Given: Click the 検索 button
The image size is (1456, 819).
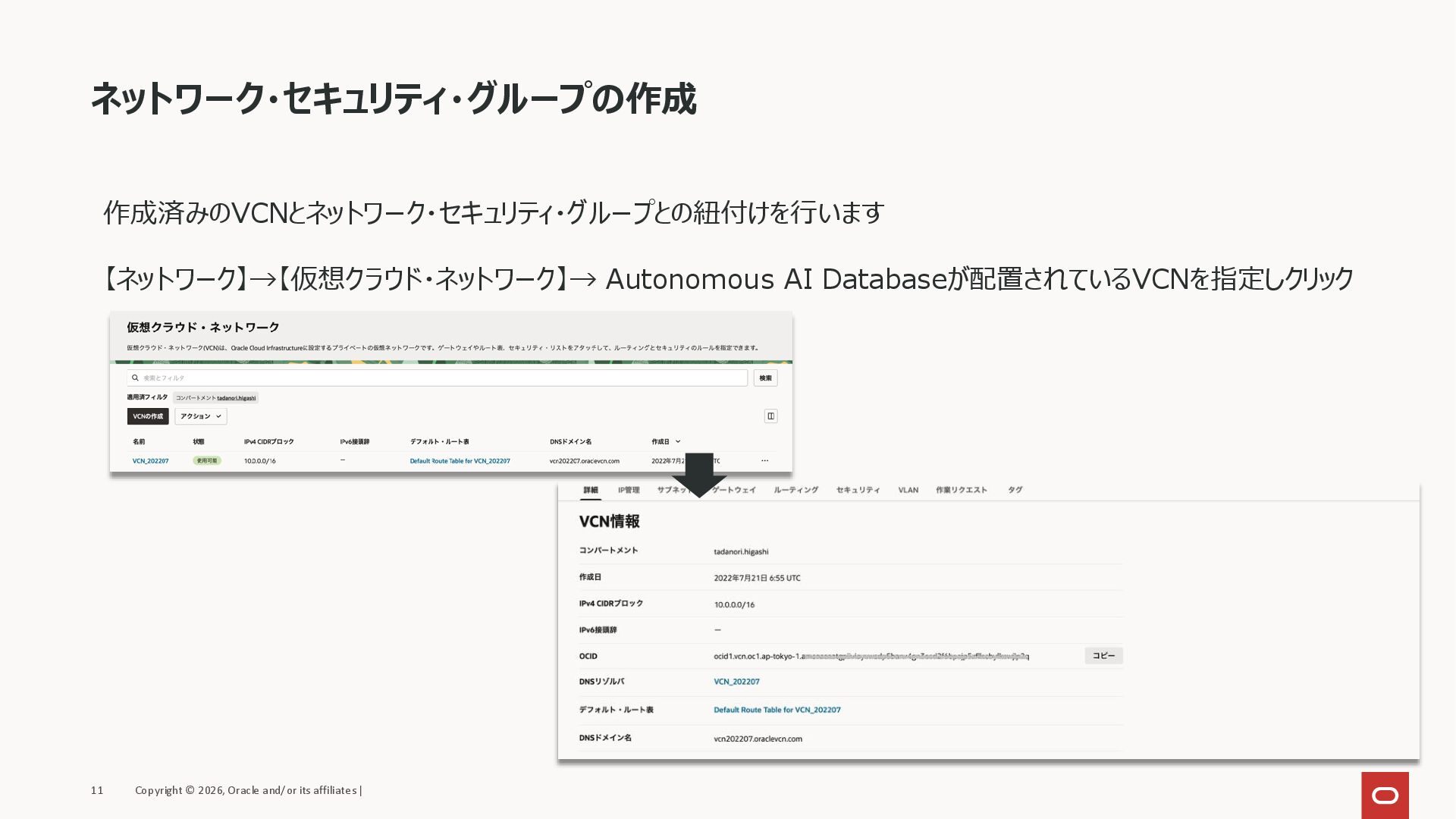Looking at the screenshot, I should 765,378.
